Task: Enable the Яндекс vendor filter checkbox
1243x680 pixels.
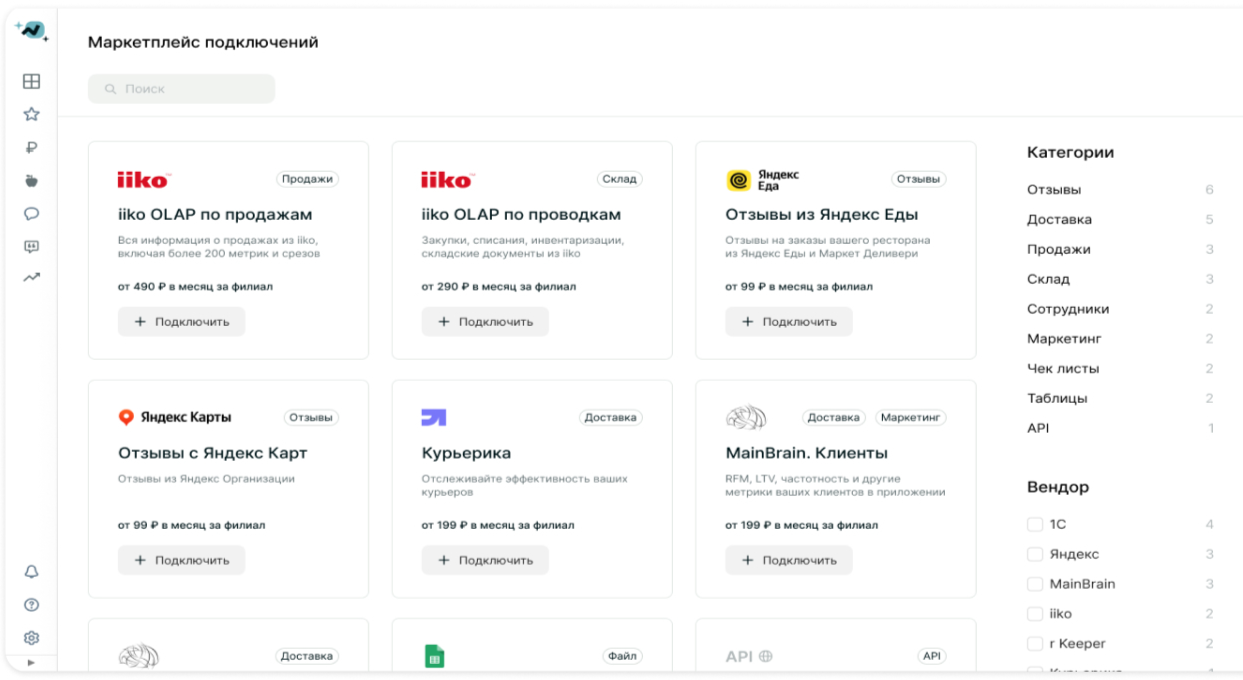Action: [1035, 554]
